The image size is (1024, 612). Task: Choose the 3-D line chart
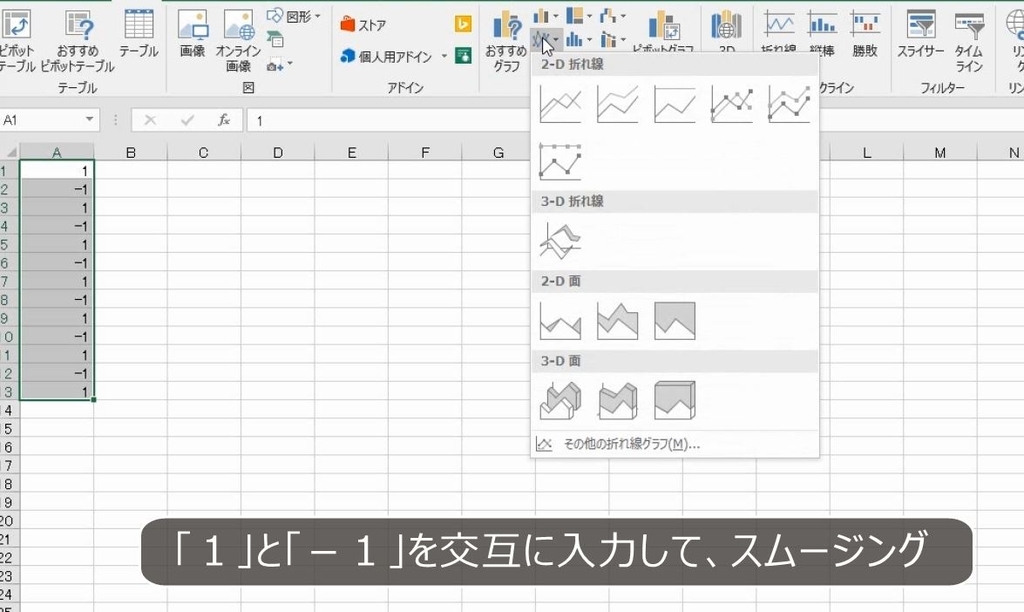[560, 241]
